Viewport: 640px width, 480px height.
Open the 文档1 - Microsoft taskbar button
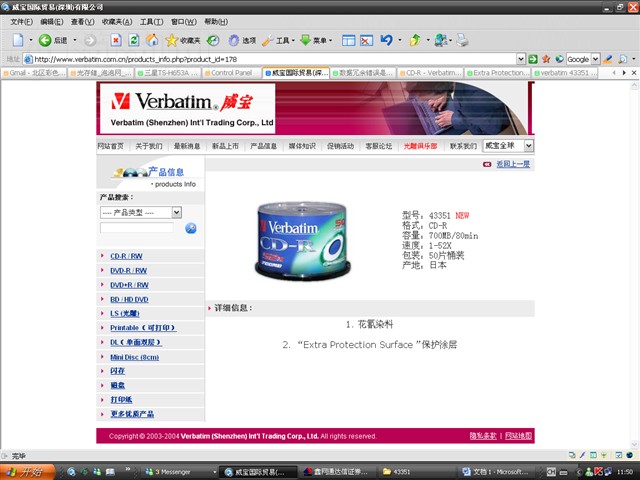[496, 472]
